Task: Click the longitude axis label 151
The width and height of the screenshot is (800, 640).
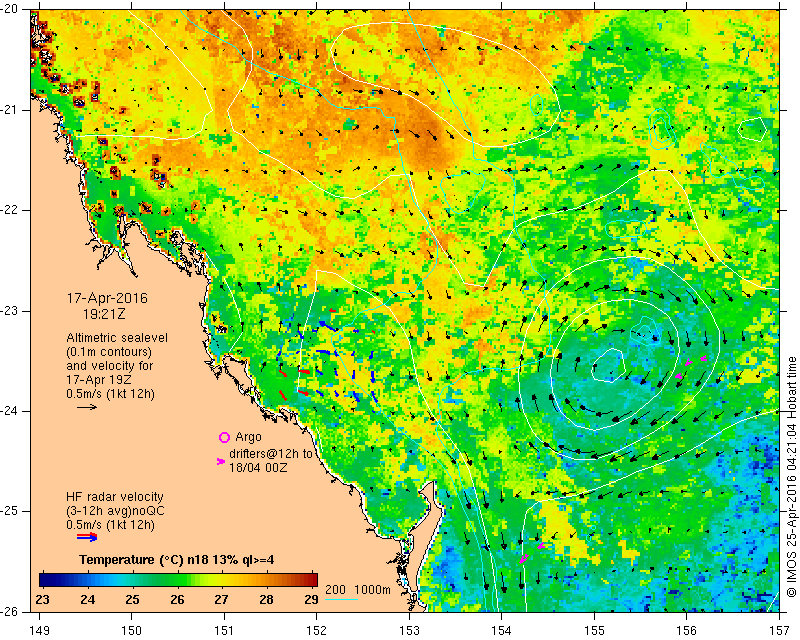Action: (224, 632)
